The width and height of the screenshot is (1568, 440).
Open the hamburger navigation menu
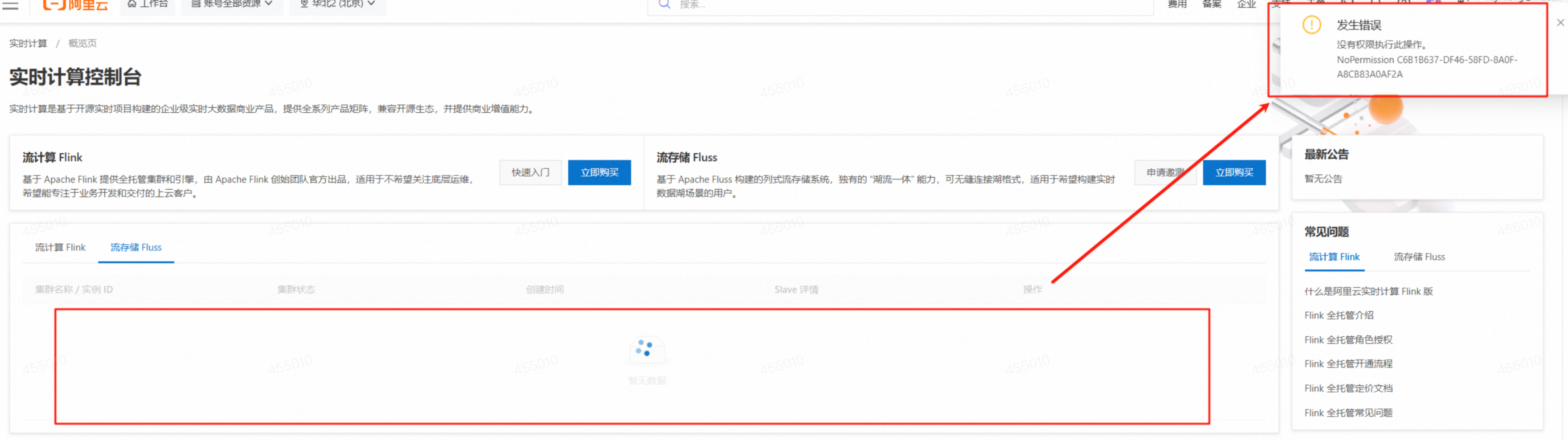[x=10, y=5]
